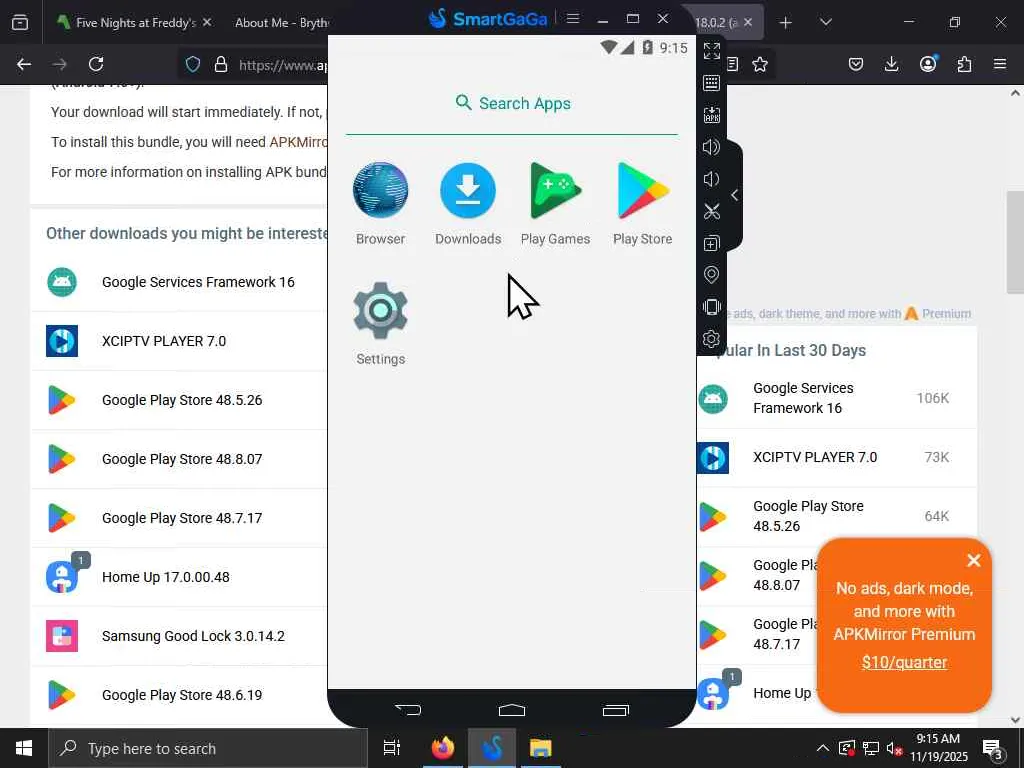Open Firefox application menu
The height and width of the screenshot is (768, 1024).
(x=1000, y=64)
